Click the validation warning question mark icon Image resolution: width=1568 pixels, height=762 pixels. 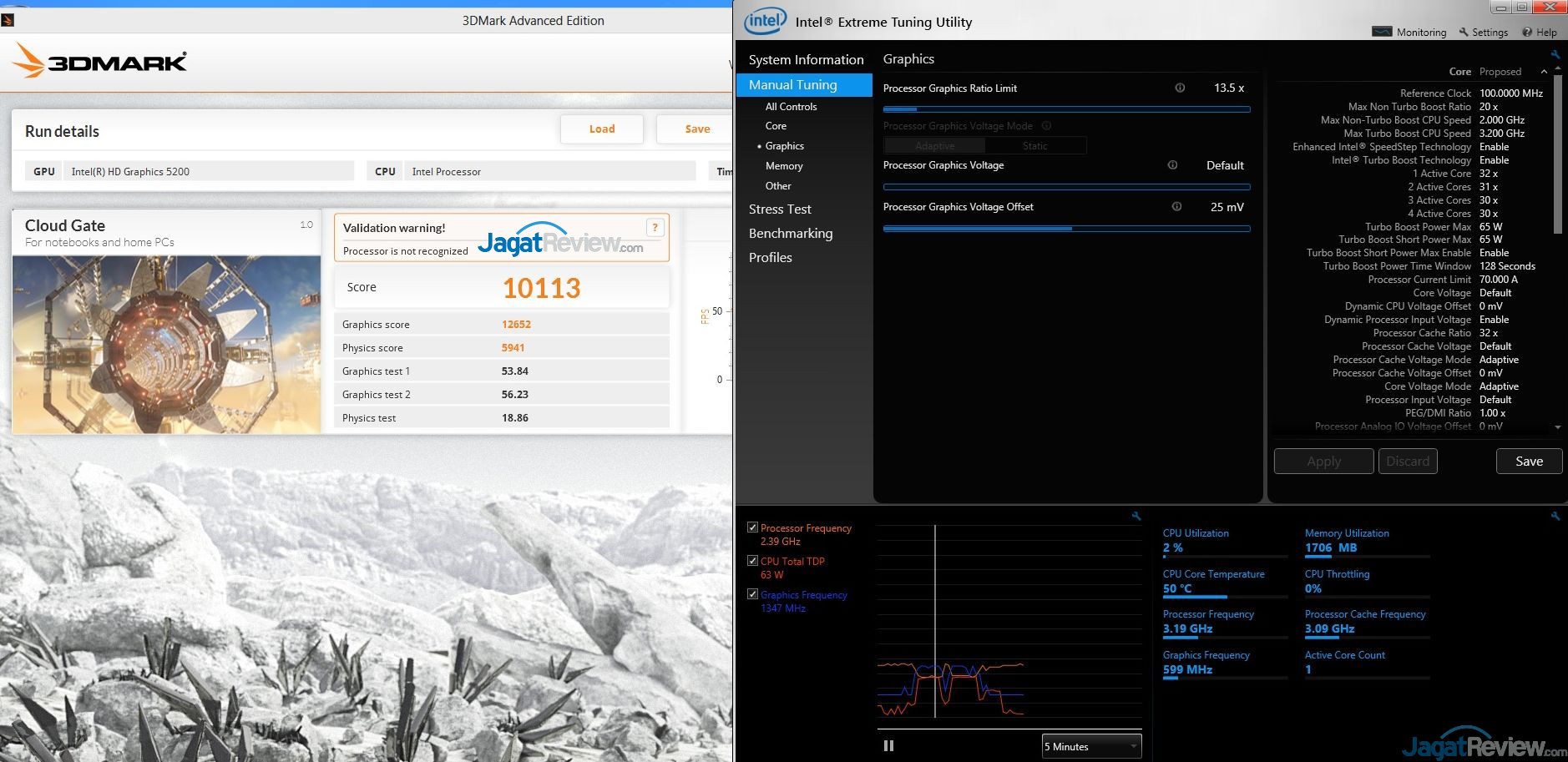655,227
